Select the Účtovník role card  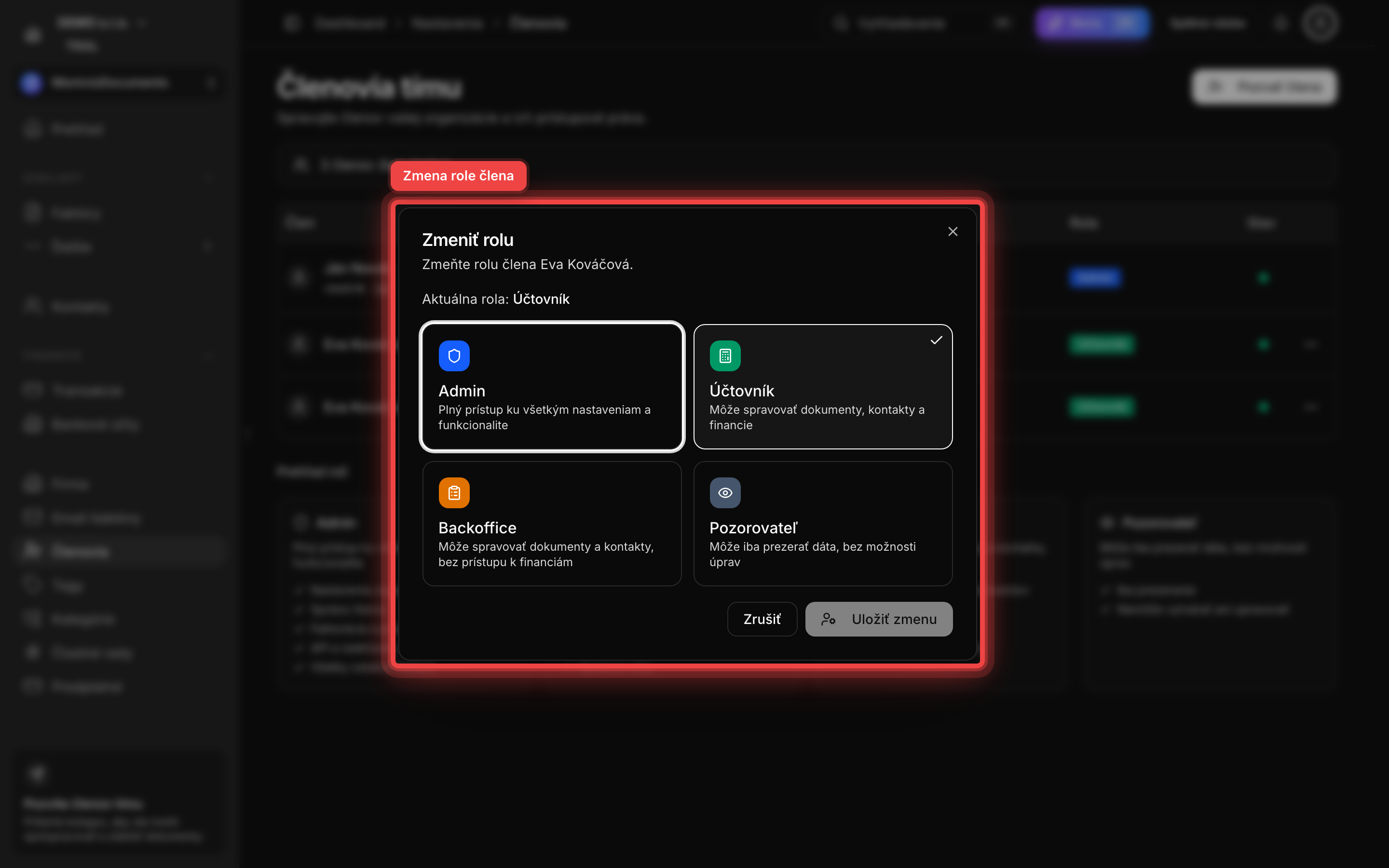822,386
